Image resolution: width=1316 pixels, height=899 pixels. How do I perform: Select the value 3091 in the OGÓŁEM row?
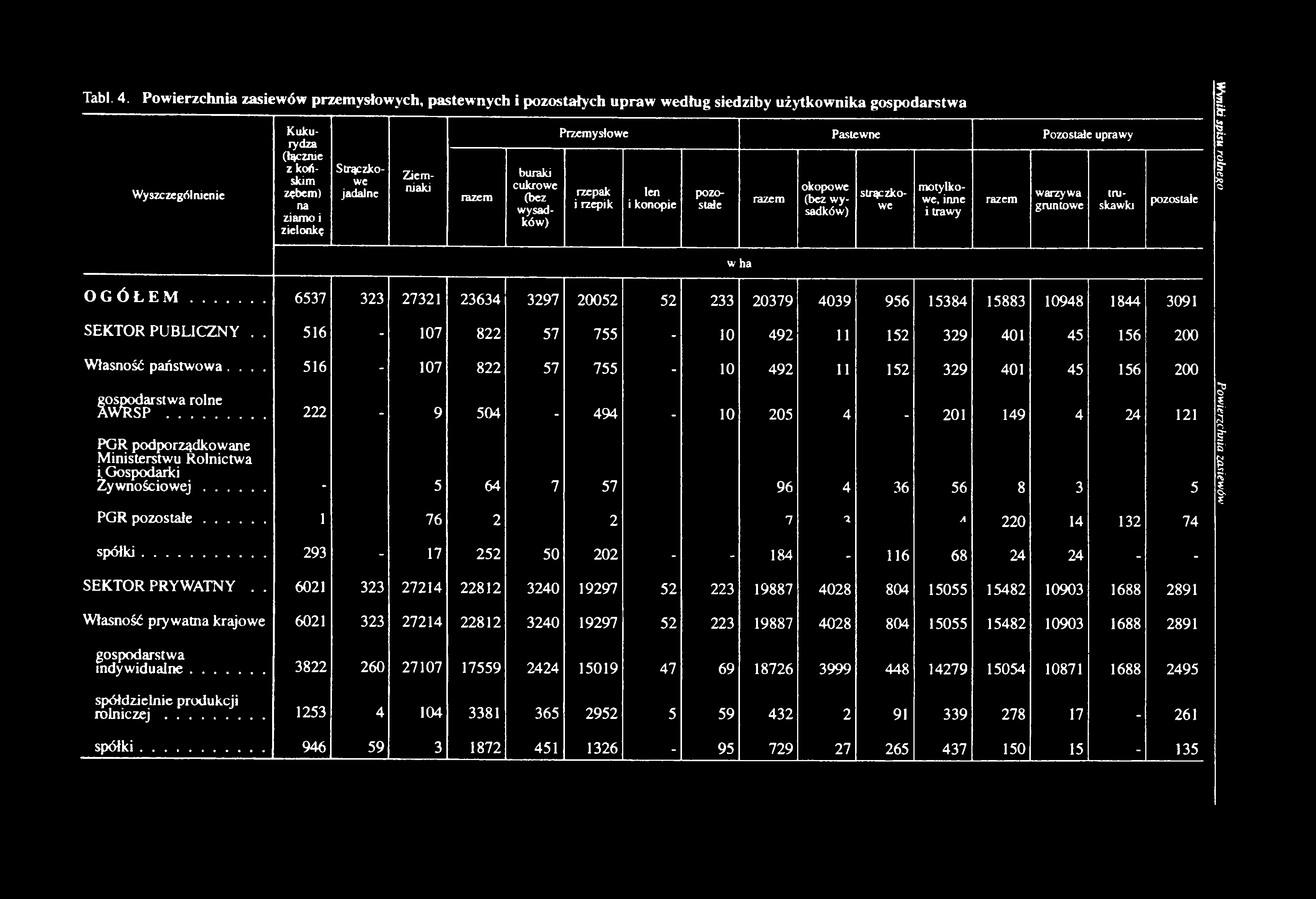pos(1182,301)
